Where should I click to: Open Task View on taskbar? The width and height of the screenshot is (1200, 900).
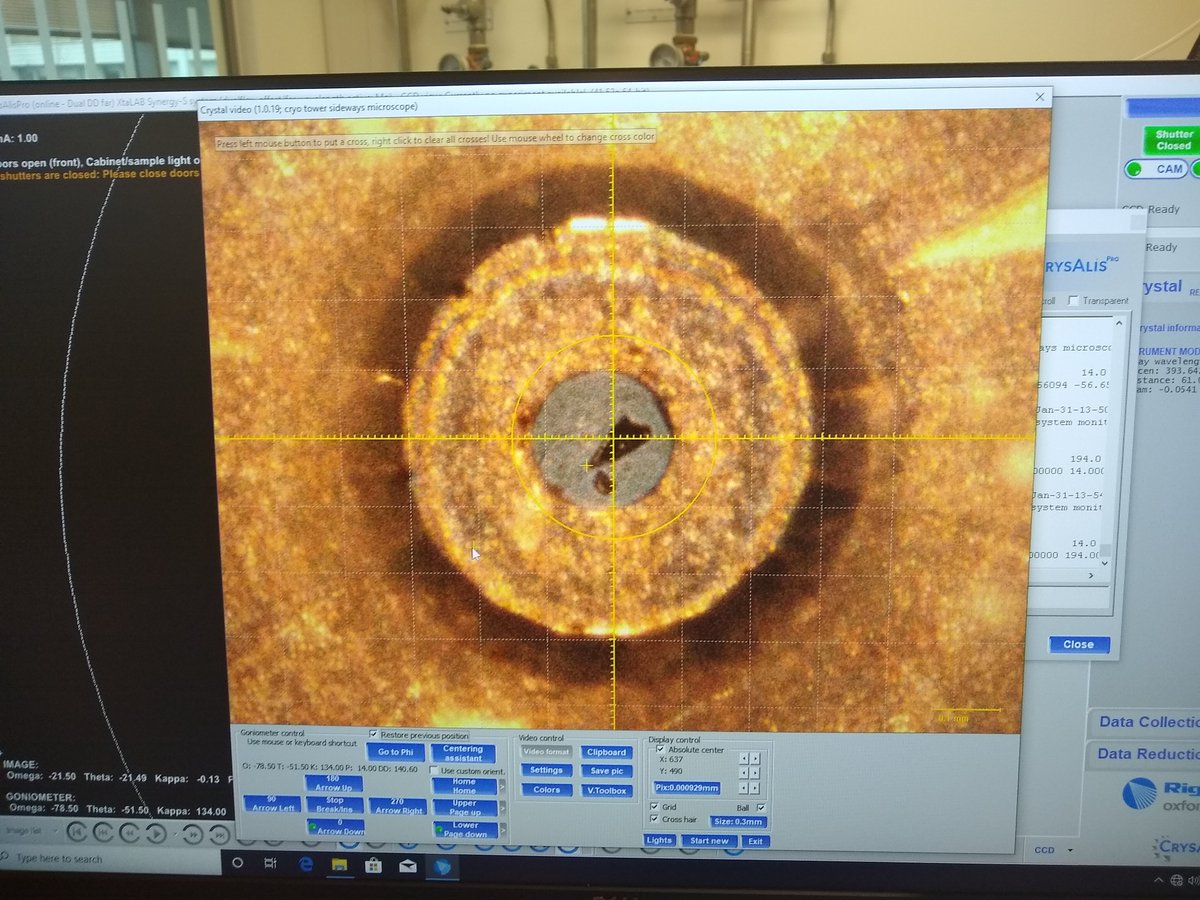[270, 863]
